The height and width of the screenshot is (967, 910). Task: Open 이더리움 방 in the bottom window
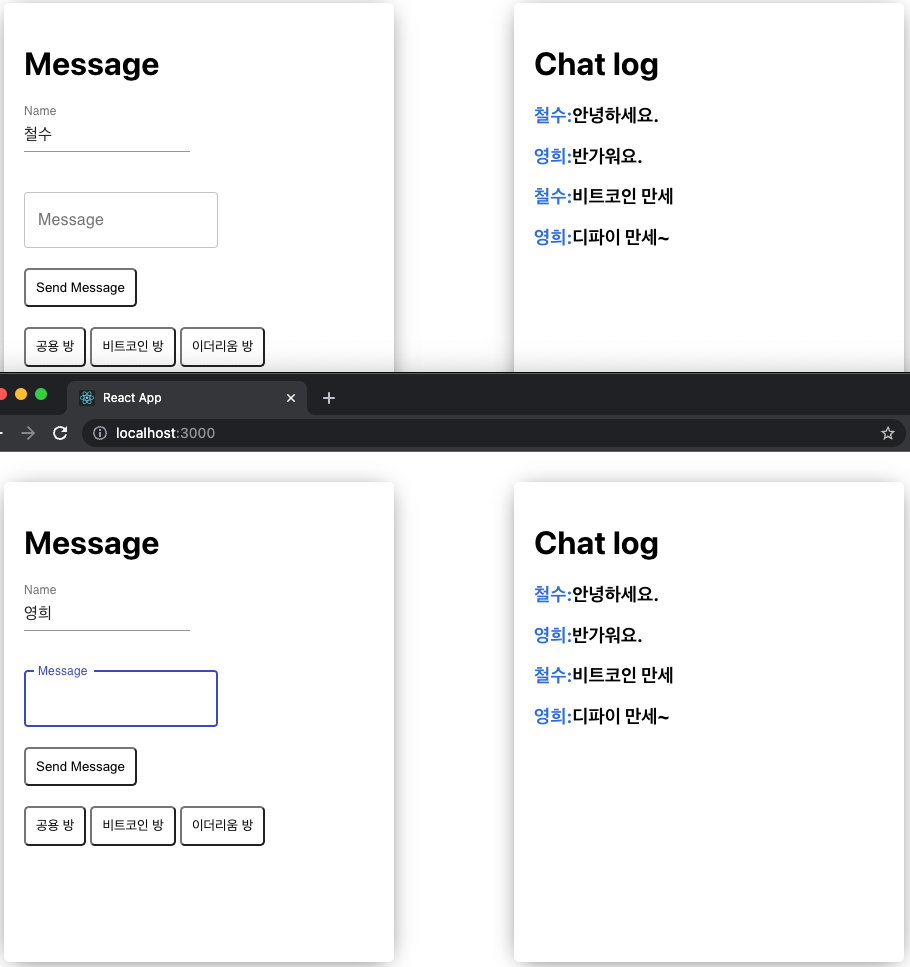(x=222, y=825)
